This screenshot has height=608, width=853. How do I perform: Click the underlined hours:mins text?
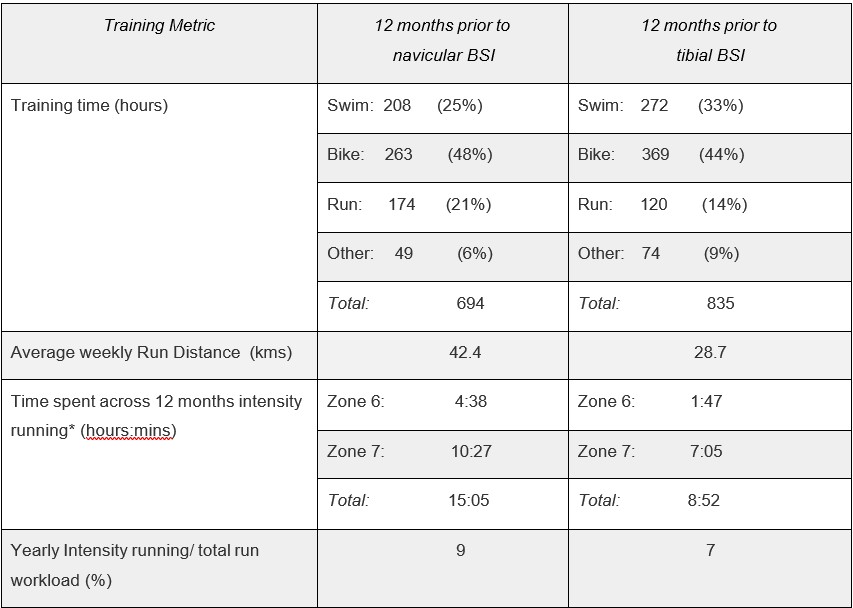(128, 431)
